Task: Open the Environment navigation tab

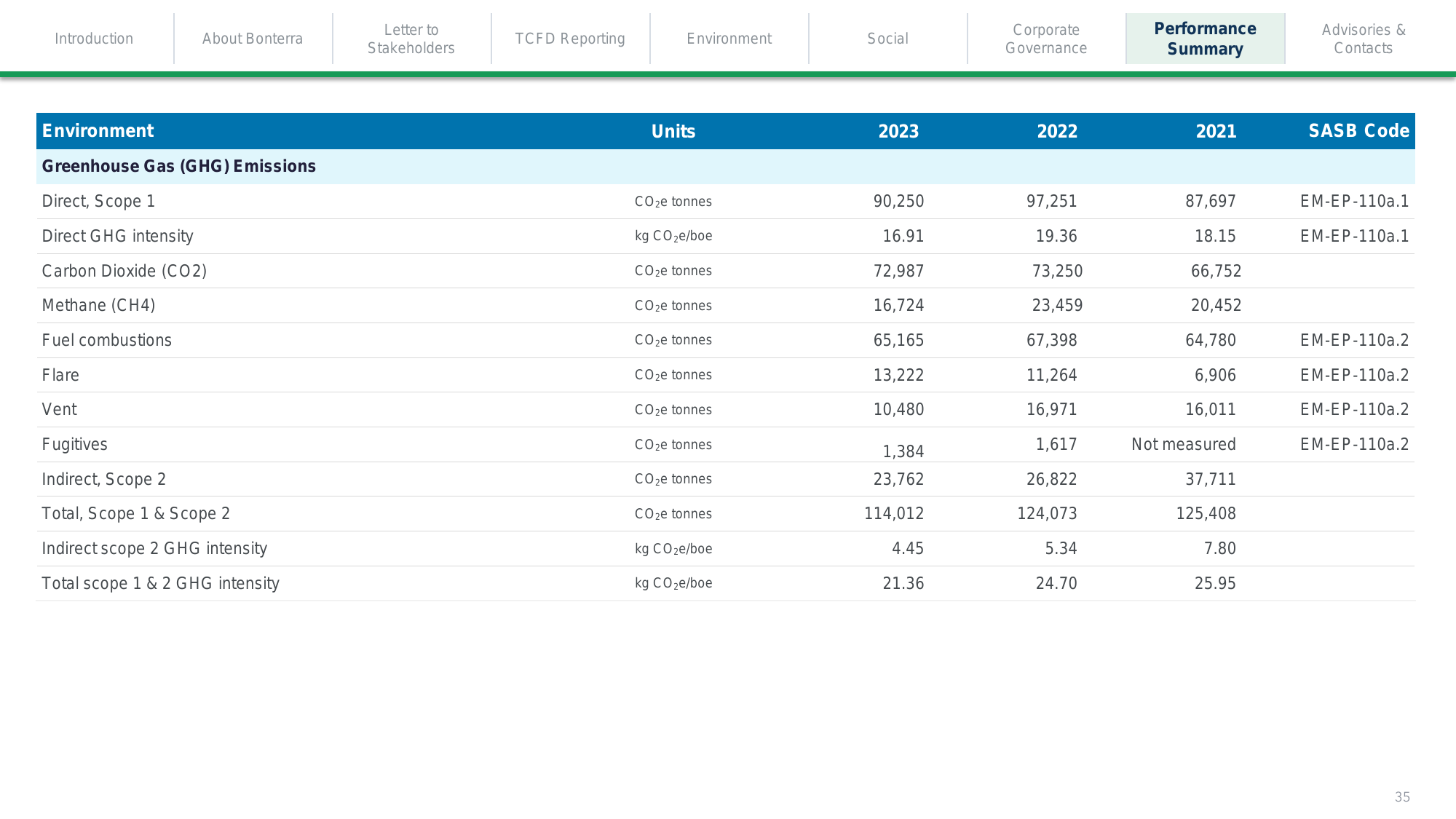Action: 729,39
